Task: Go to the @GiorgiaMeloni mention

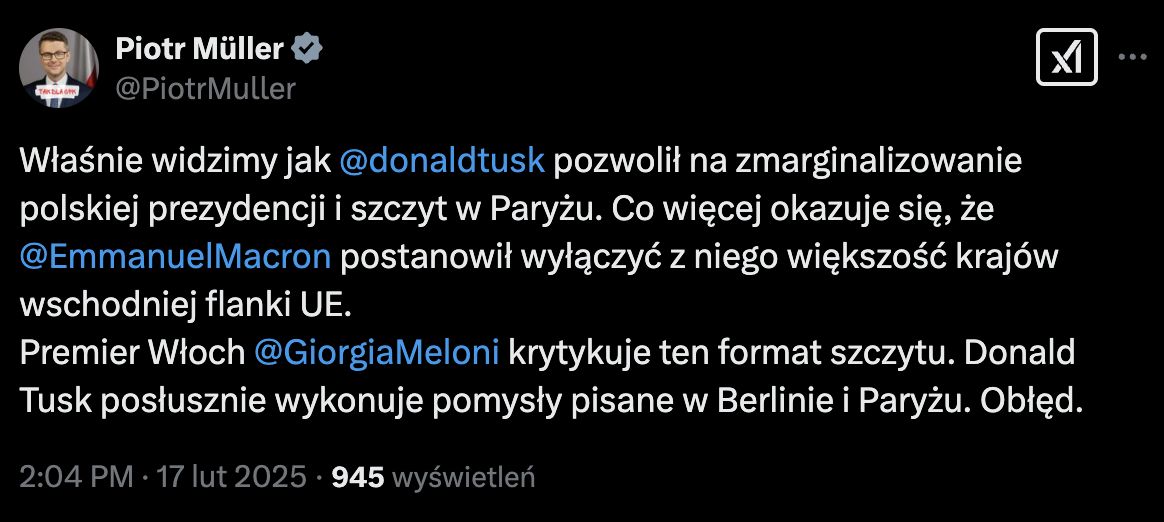Action: [379, 353]
